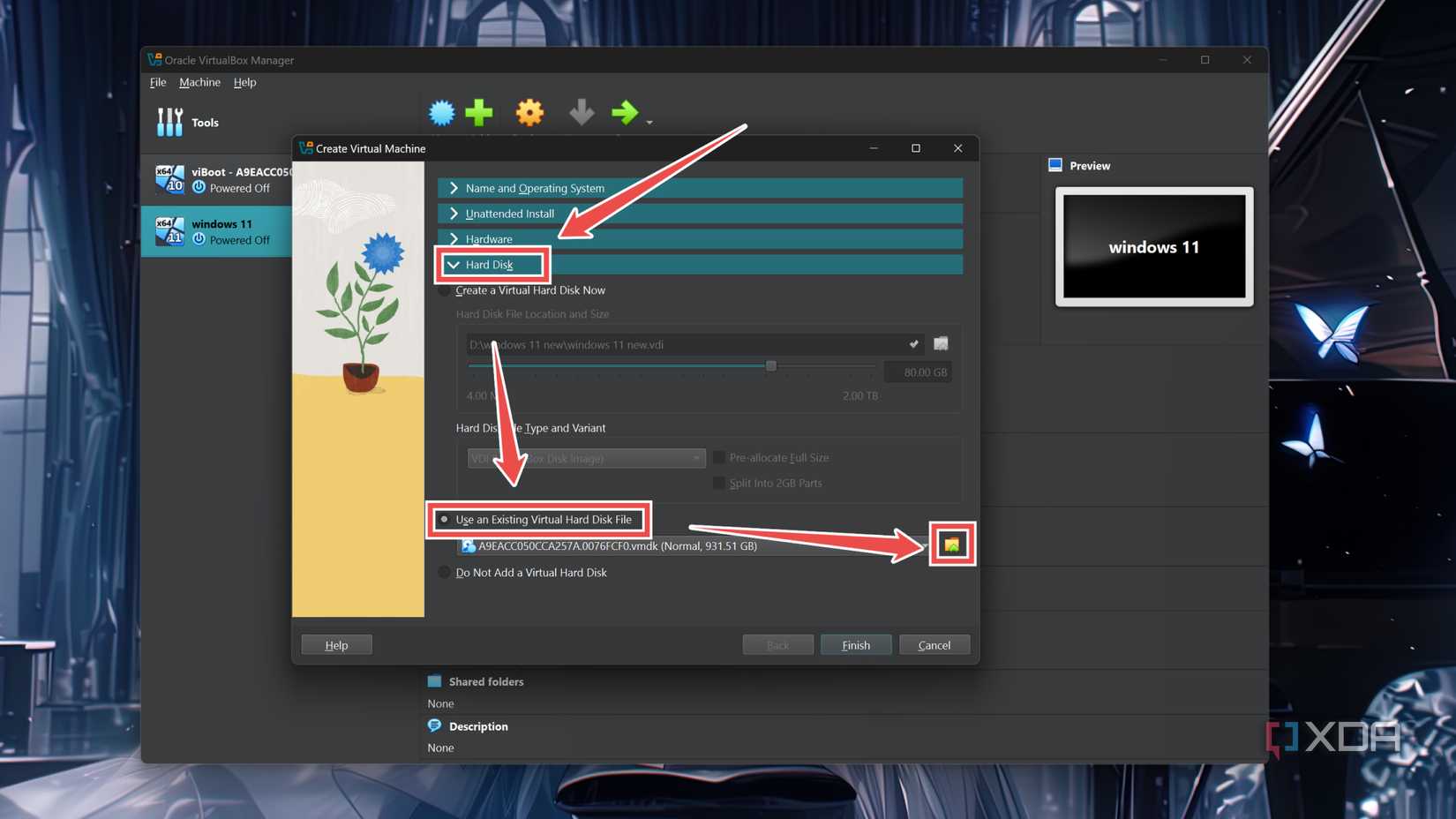Open the File menu
Viewport: 1456px width, 819px height.
pos(158,82)
